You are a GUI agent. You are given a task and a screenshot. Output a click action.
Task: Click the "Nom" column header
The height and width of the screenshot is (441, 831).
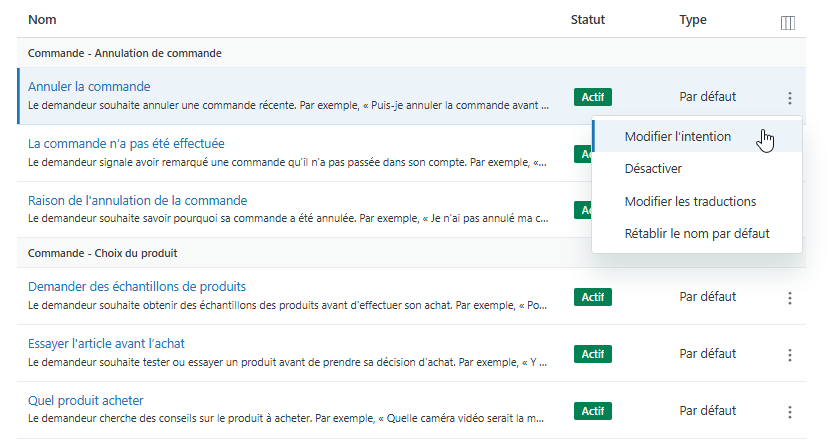coord(42,20)
